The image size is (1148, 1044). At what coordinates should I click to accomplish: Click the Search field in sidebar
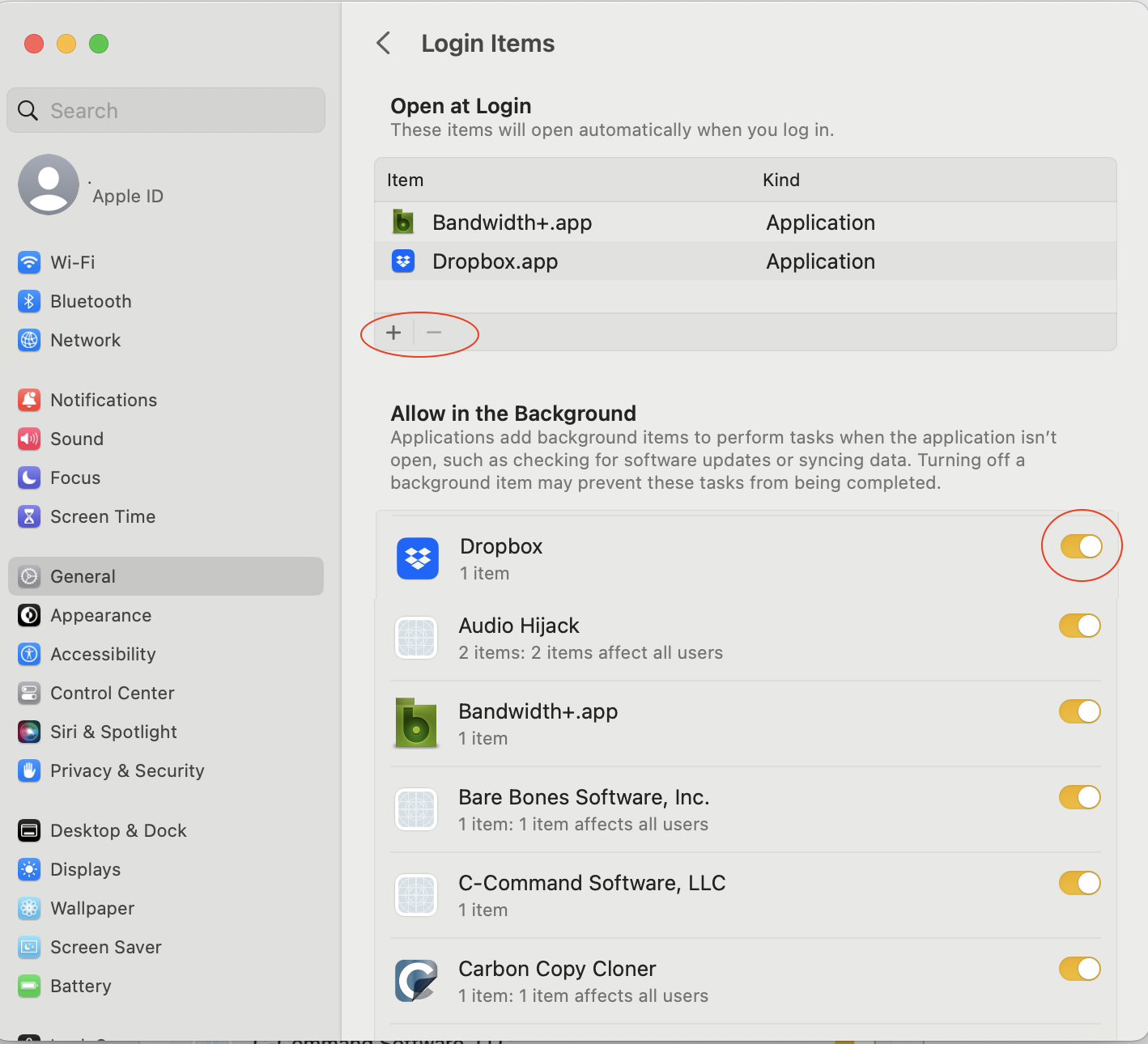click(x=166, y=110)
